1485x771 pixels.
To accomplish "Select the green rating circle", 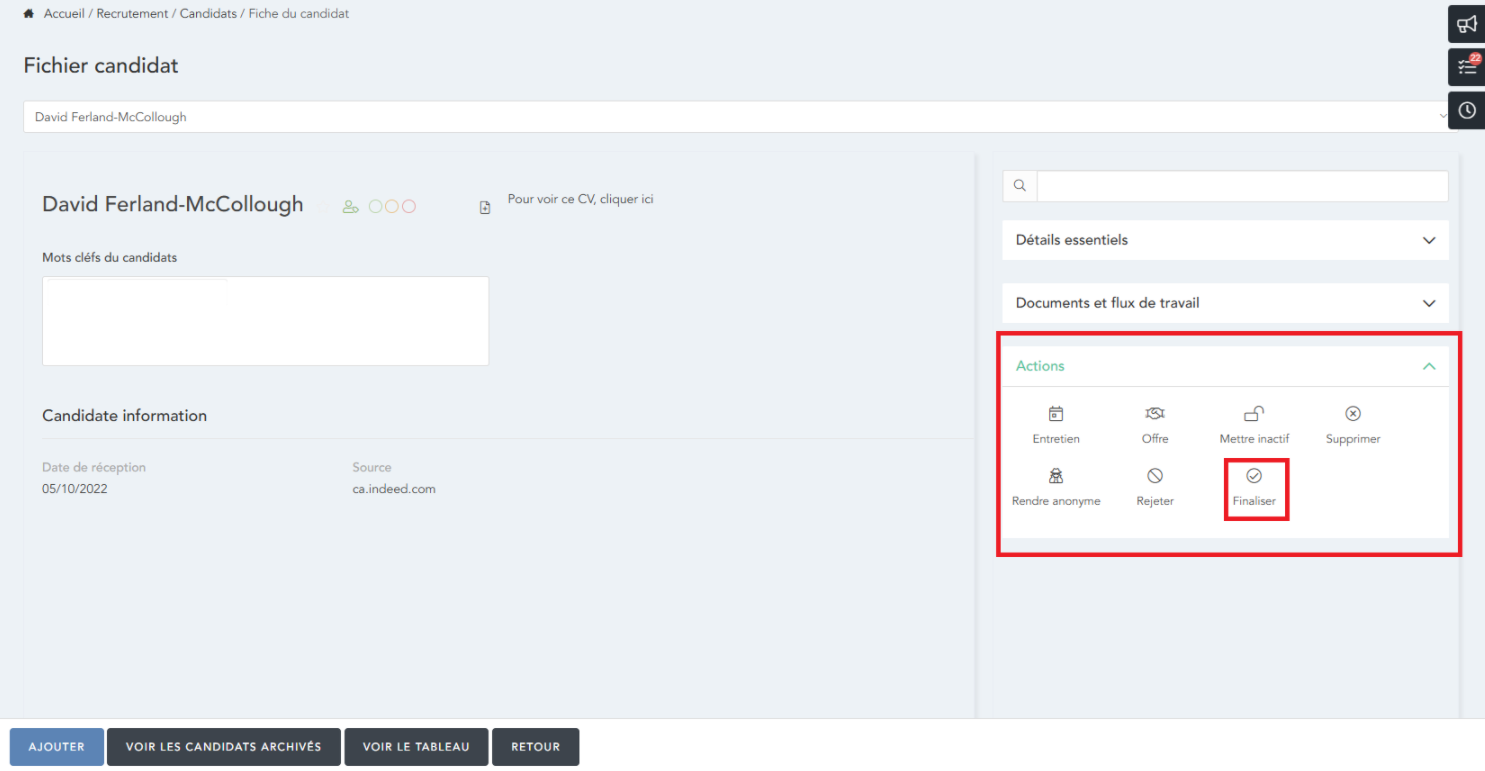I will point(376,207).
